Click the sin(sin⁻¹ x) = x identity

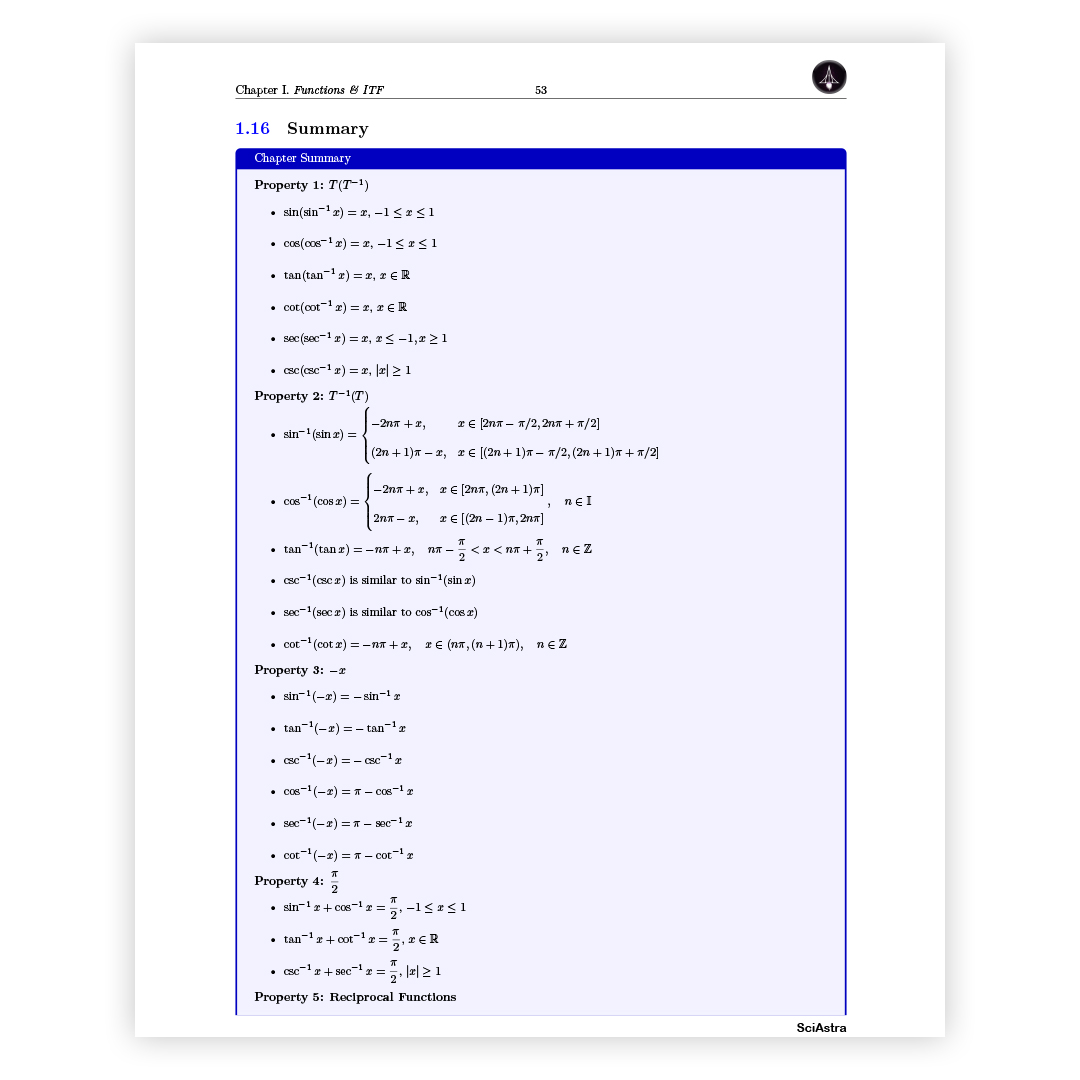[358, 212]
